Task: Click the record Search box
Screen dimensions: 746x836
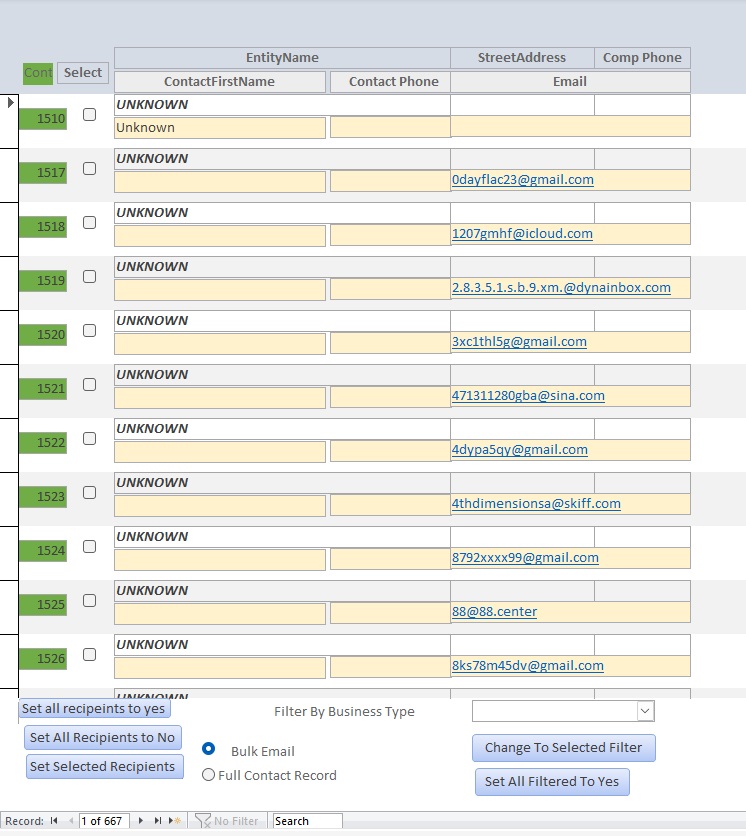Action: (308, 821)
